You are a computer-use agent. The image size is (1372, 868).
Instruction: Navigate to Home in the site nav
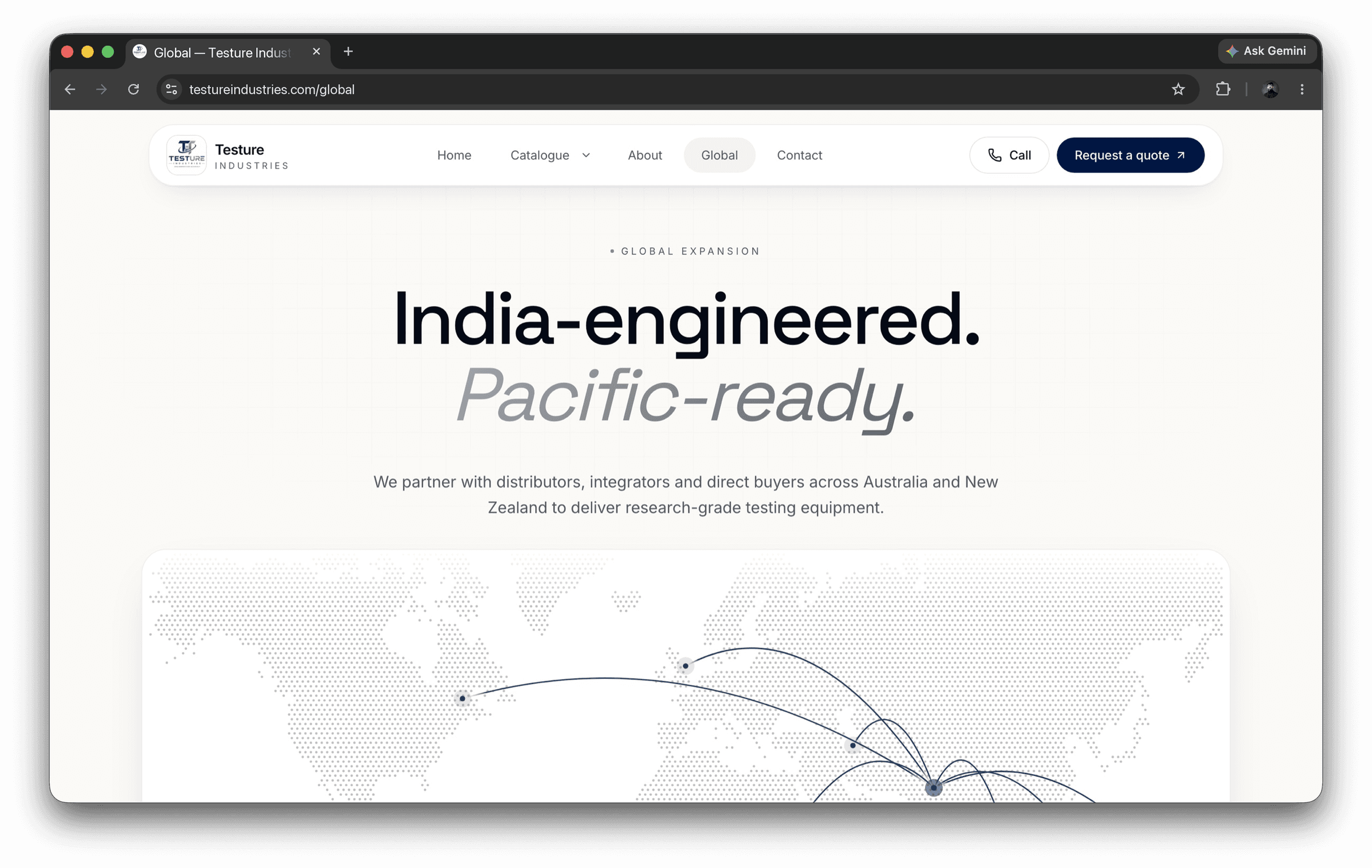[454, 155]
